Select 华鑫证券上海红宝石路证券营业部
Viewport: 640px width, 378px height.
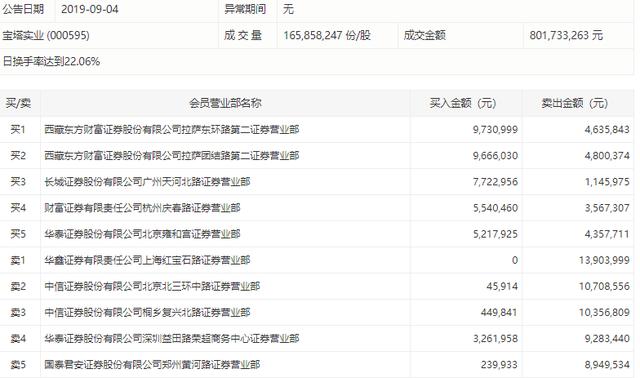point(147,260)
